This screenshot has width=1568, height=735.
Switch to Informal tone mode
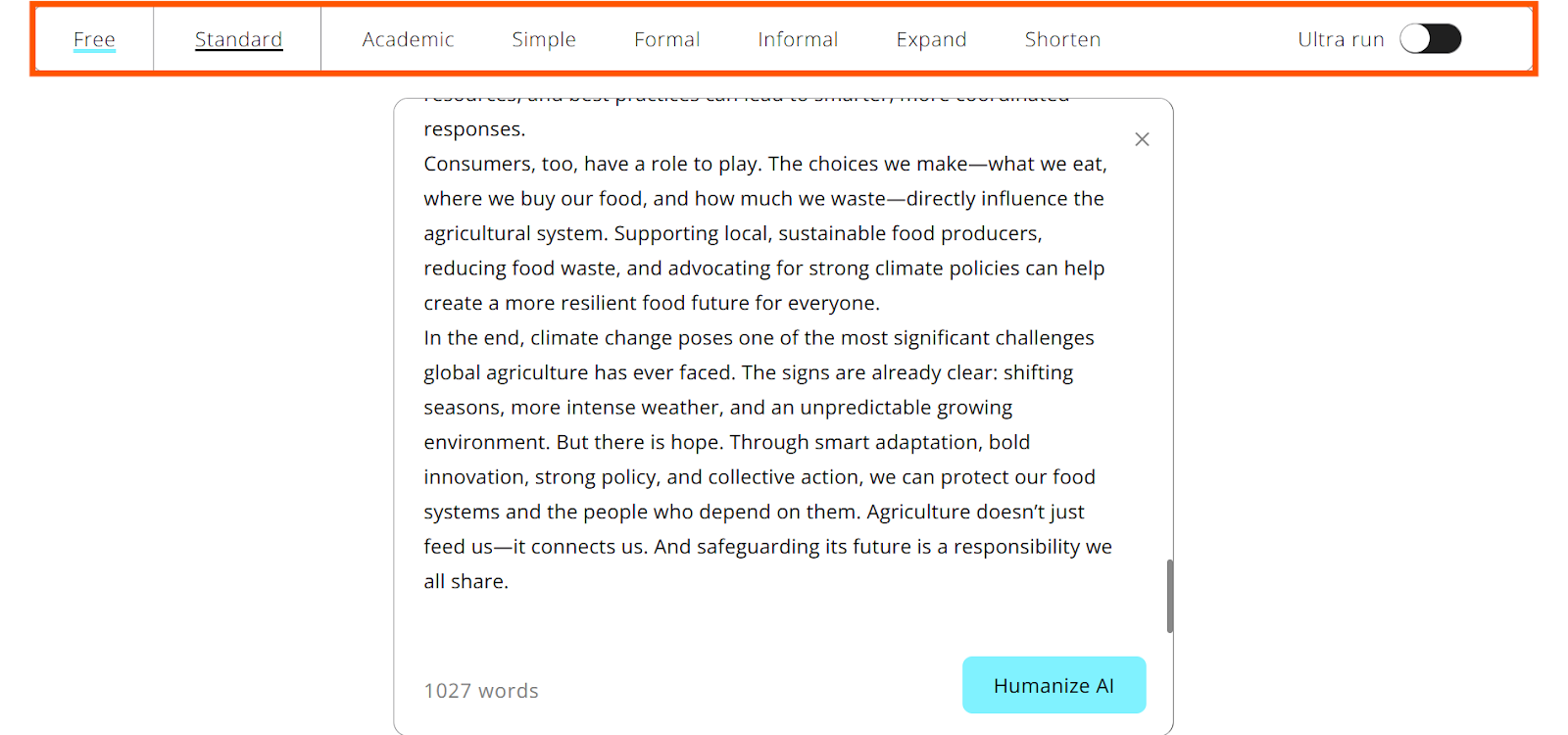(798, 39)
